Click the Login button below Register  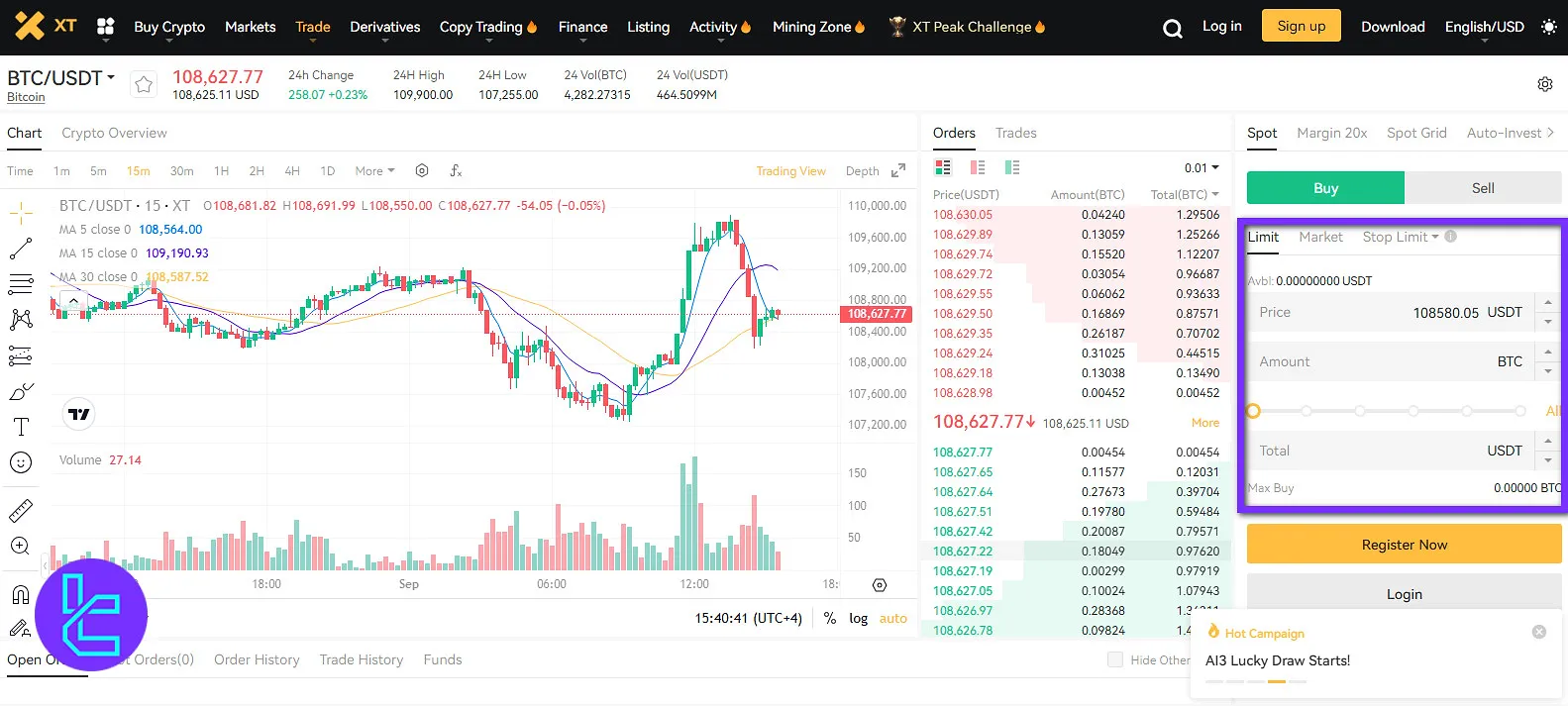(1404, 594)
